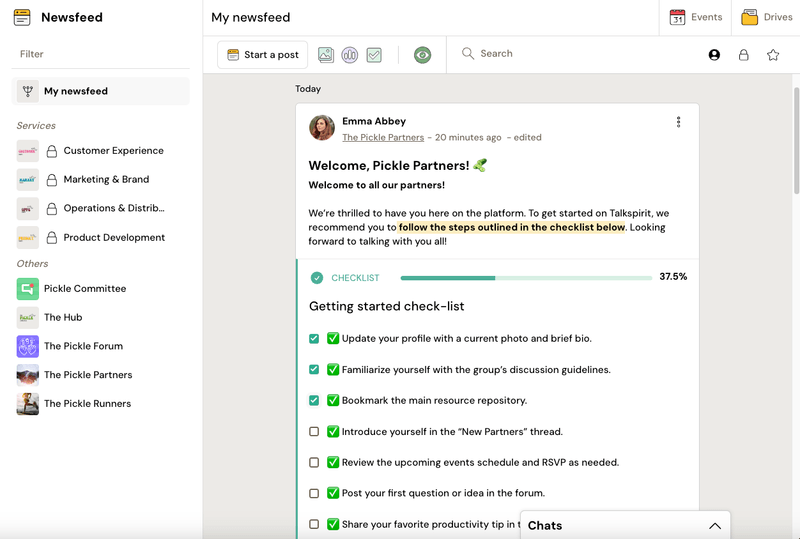This screenshot has width=800, height=539.
Task: Open The Pickle Forum group
Action: tap(83, 346)
